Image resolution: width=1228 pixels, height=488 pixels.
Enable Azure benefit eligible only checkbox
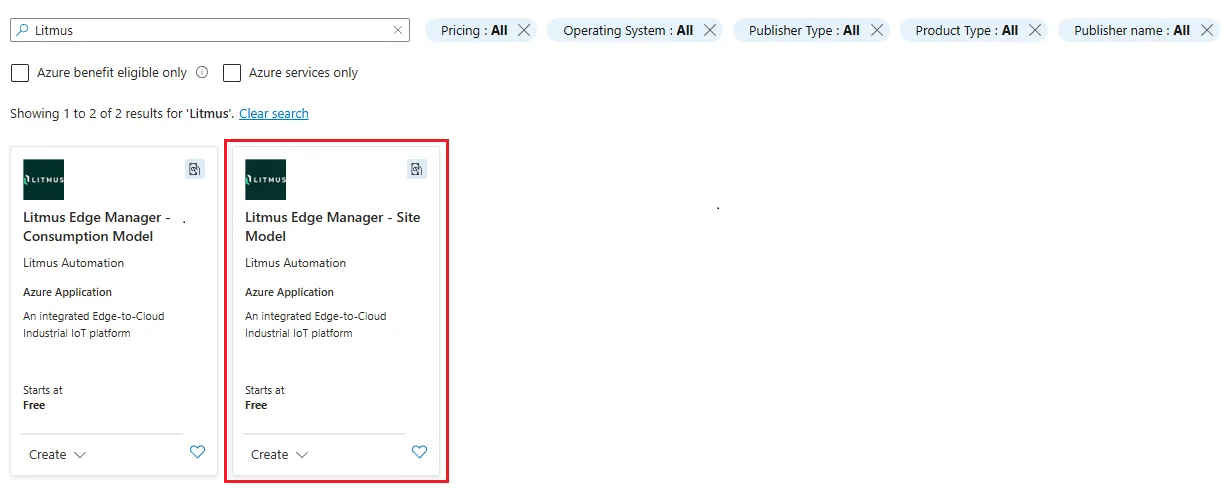19,73
